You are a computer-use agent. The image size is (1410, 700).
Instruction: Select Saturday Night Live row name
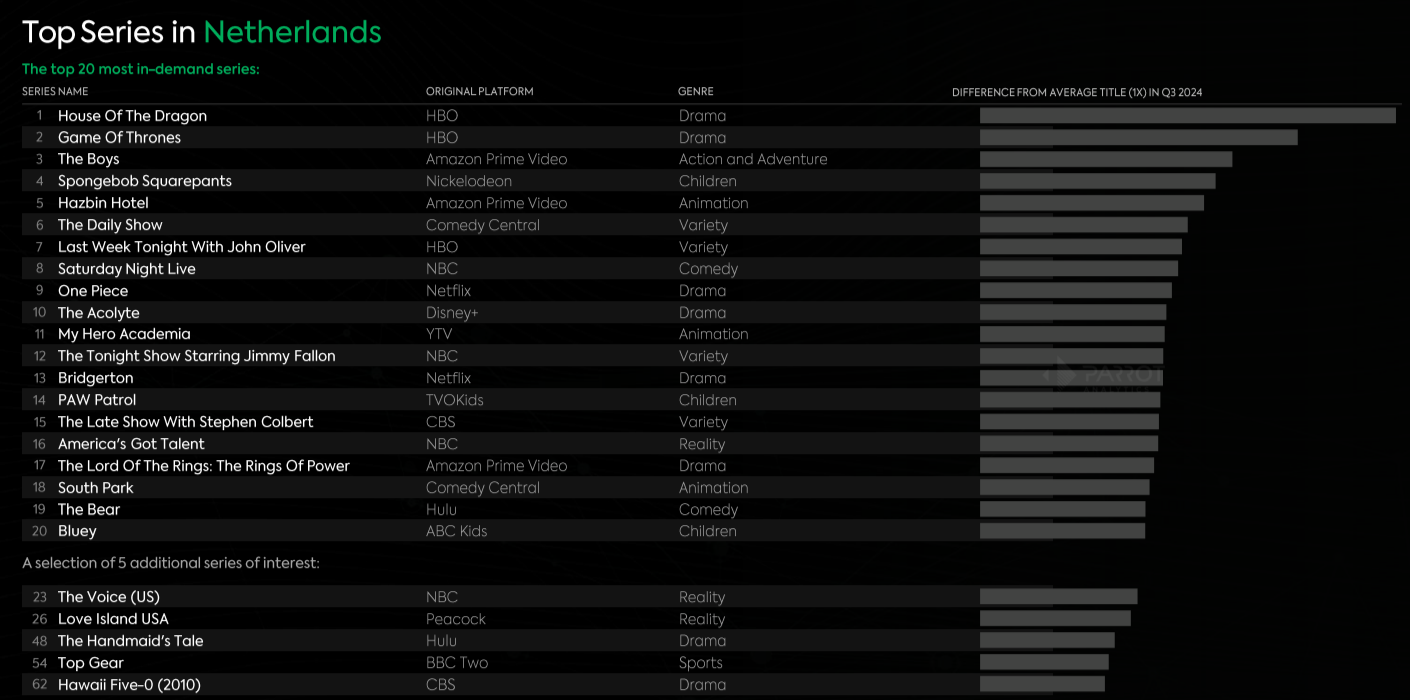[x=127, y=269]
